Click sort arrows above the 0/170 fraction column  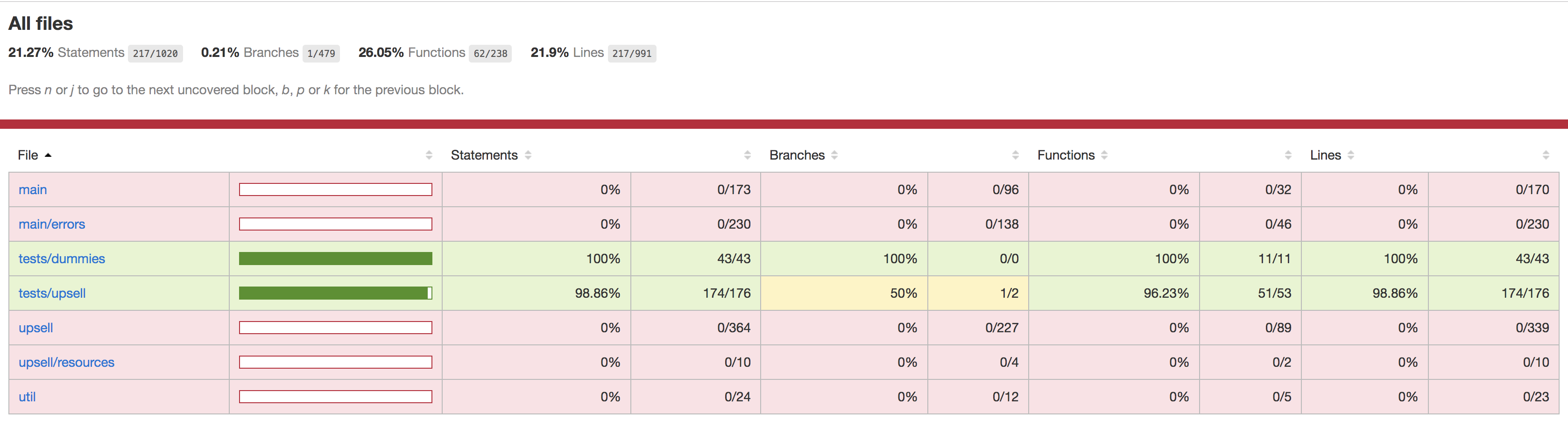click(1546, 155)
